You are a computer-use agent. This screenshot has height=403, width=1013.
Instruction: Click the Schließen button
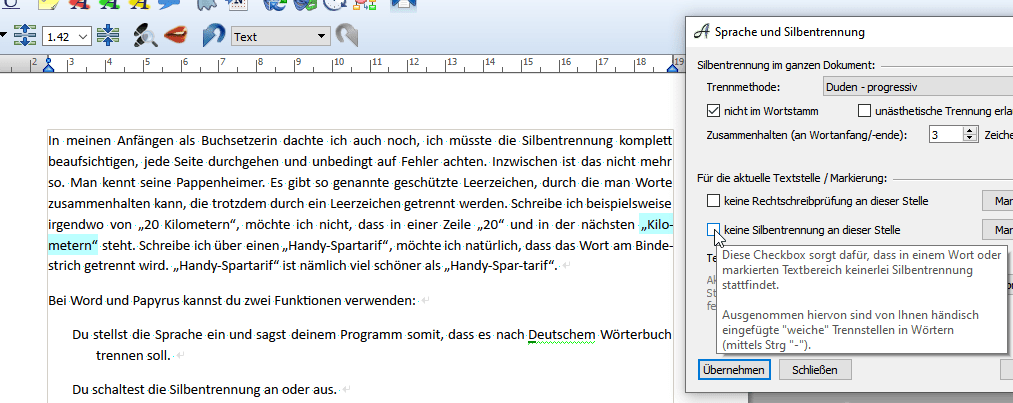pos(814,370)
